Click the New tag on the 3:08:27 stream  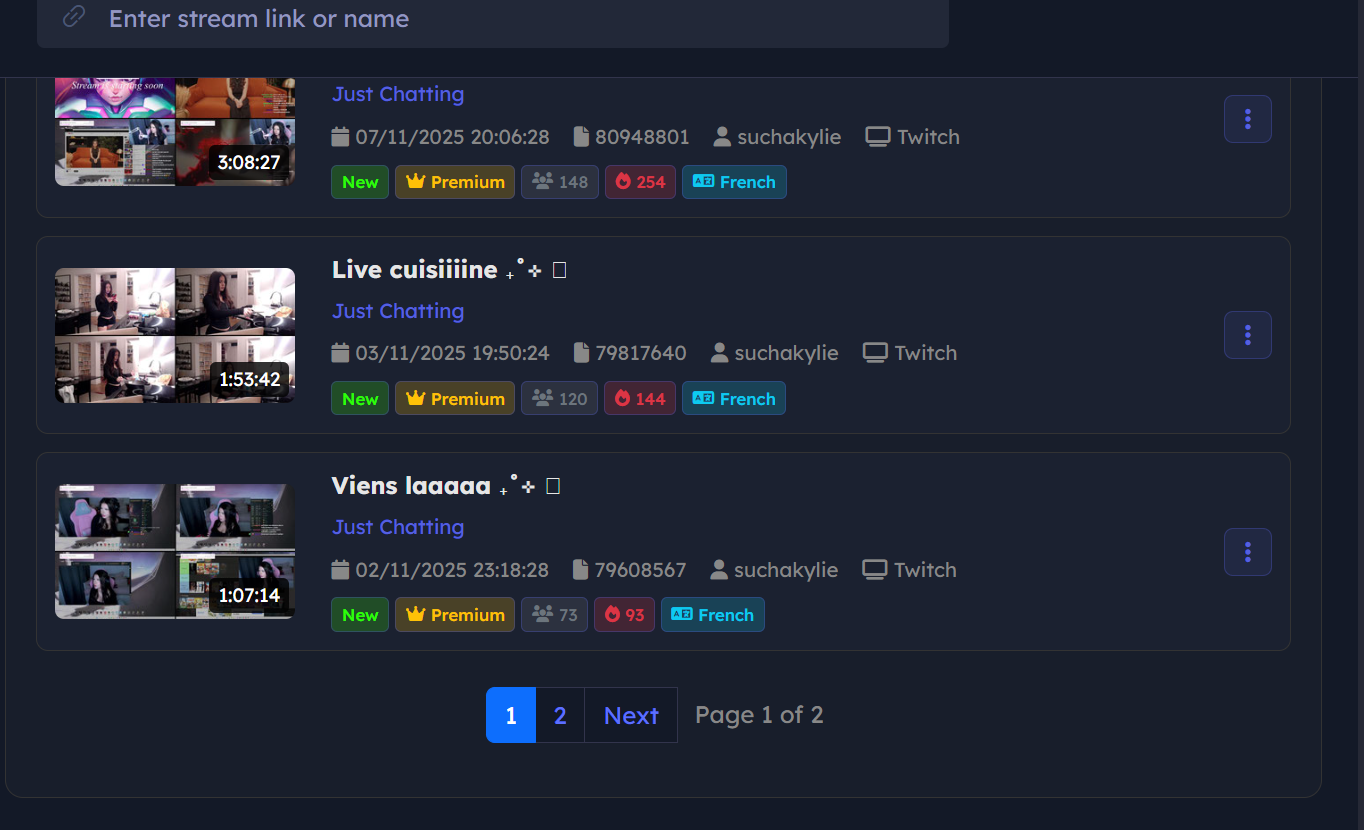[360, 182]
